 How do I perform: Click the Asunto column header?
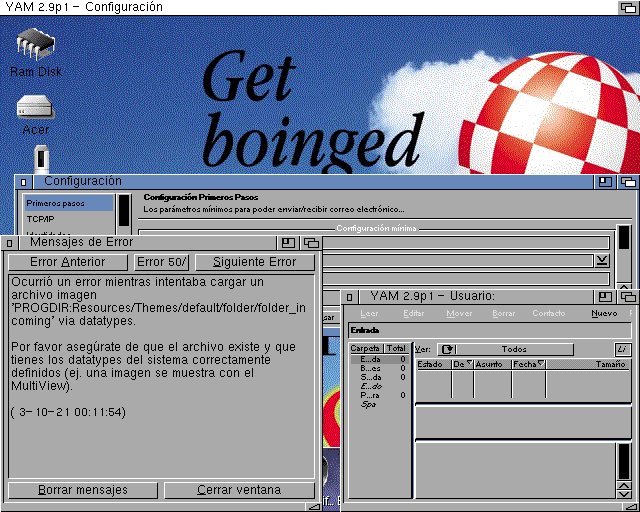click(492, 365)
